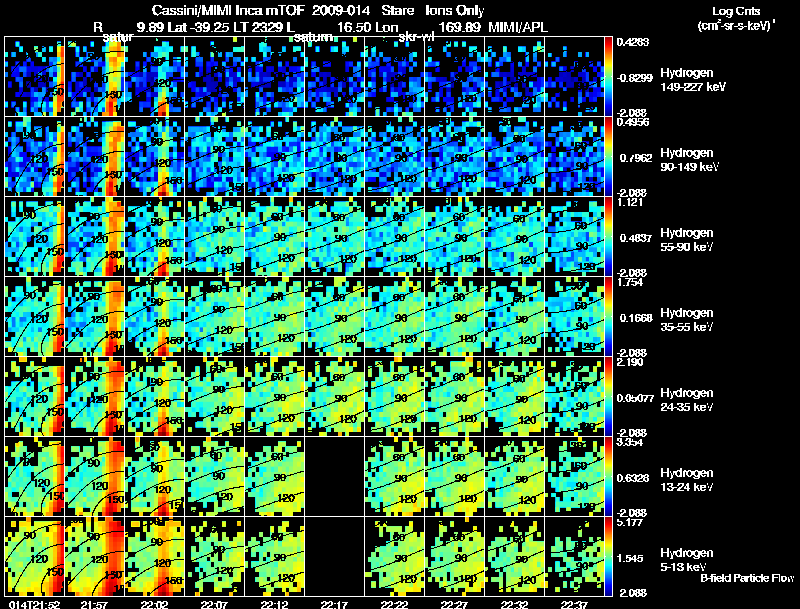Image resolution: width=800 pixels, height=609 pixels.
Task: Click the 'B-field Particle Flow' caption
Action: tap(747, 578)
